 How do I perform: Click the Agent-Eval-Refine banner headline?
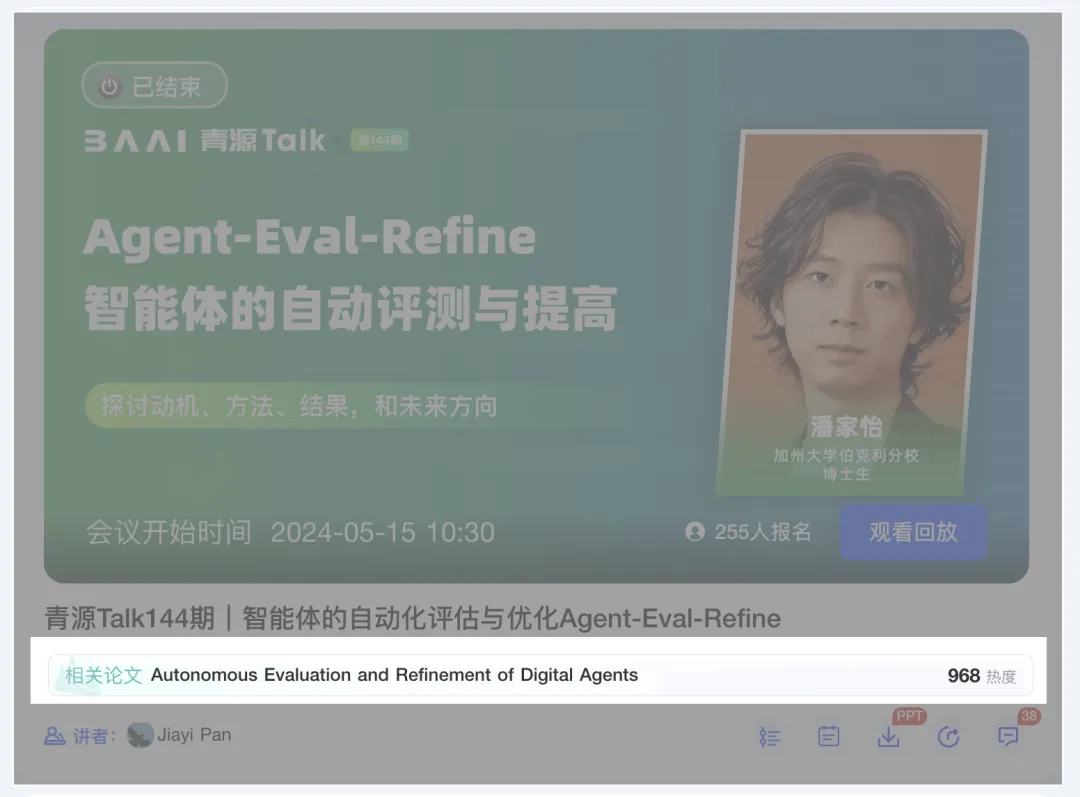(310, 237)
